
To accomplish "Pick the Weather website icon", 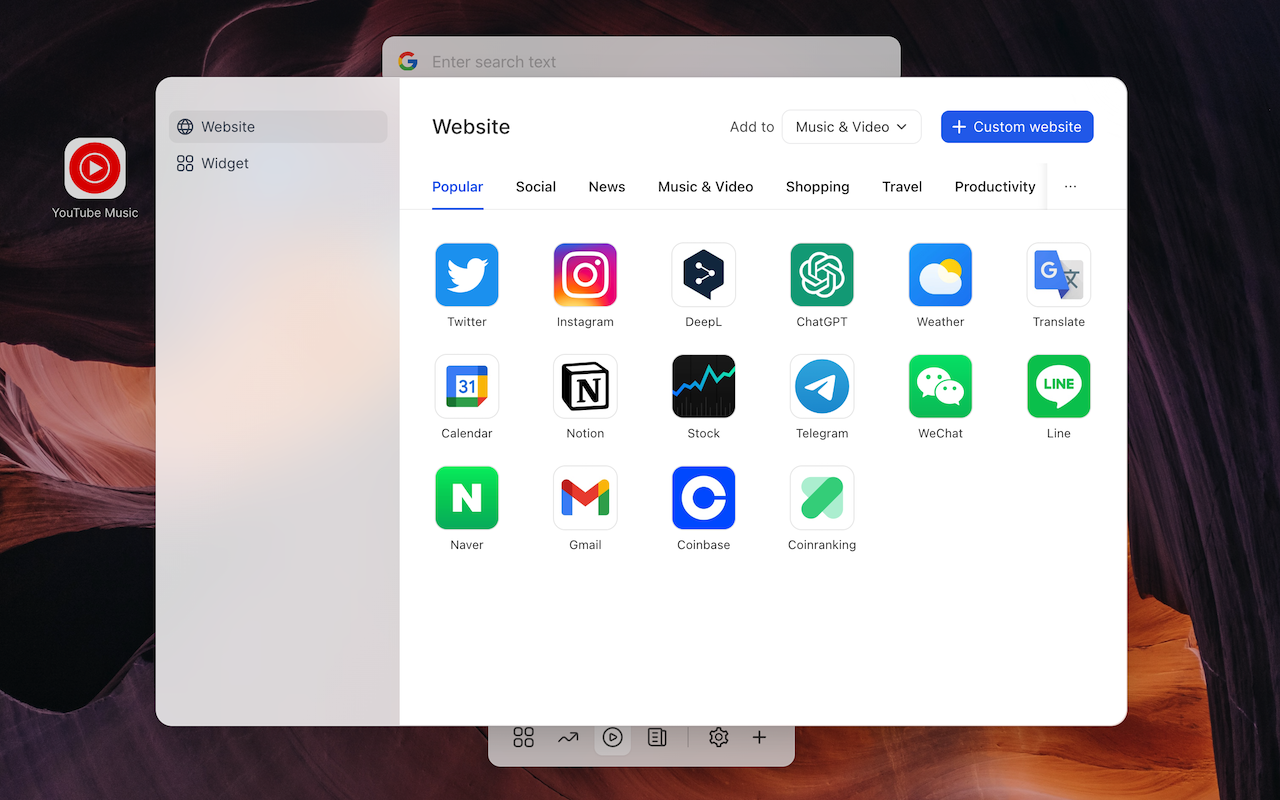I will tap(940, 274).
